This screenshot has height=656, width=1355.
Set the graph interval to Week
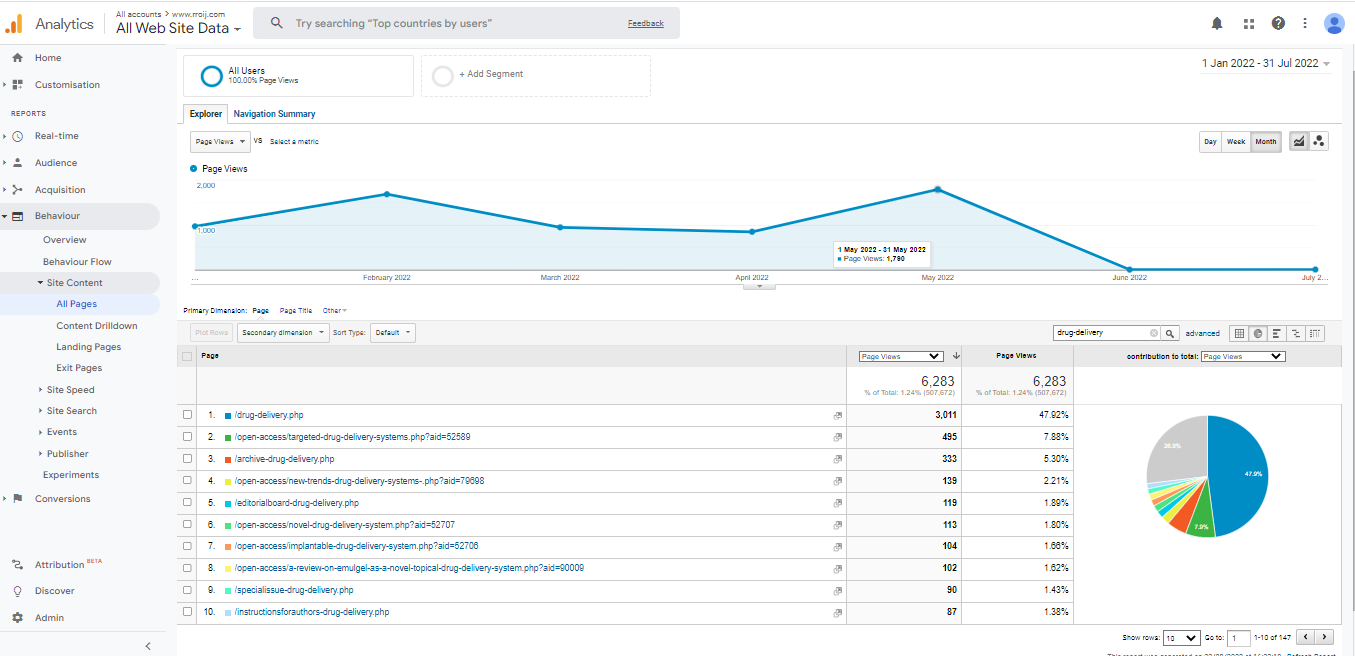pyautogui.click(x=1236, y=142)
